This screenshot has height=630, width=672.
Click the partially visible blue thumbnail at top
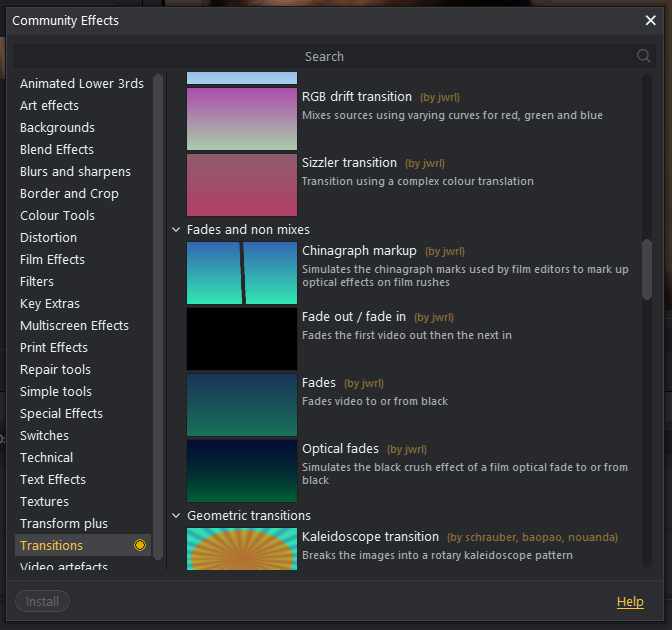pos(242,78)
